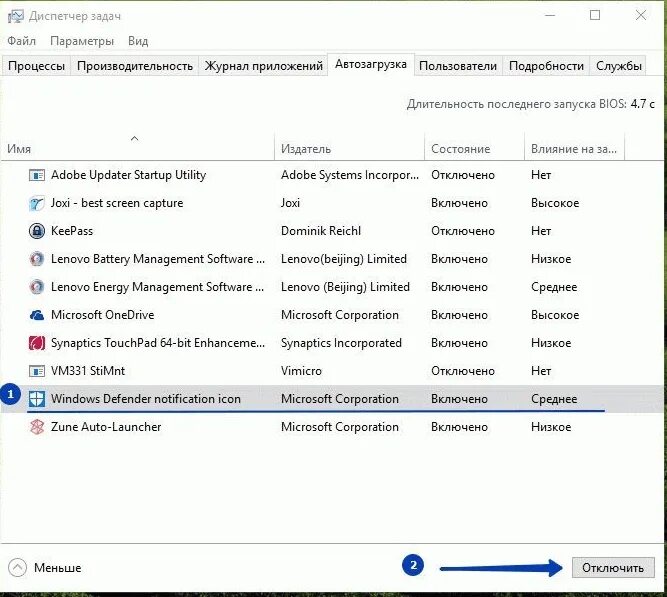Viewport: 667px width, 597px height.
Task: Click Среднее impact in Lenovo Energy row
Action: 554,287
